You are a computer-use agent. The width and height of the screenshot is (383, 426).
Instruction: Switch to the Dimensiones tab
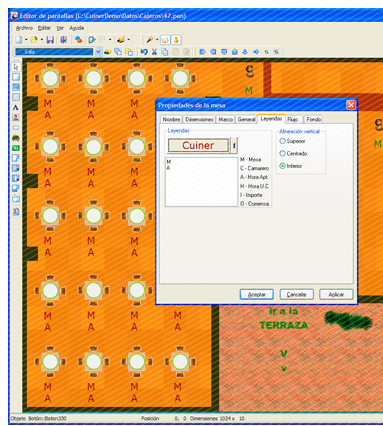[x=199, y=119]
